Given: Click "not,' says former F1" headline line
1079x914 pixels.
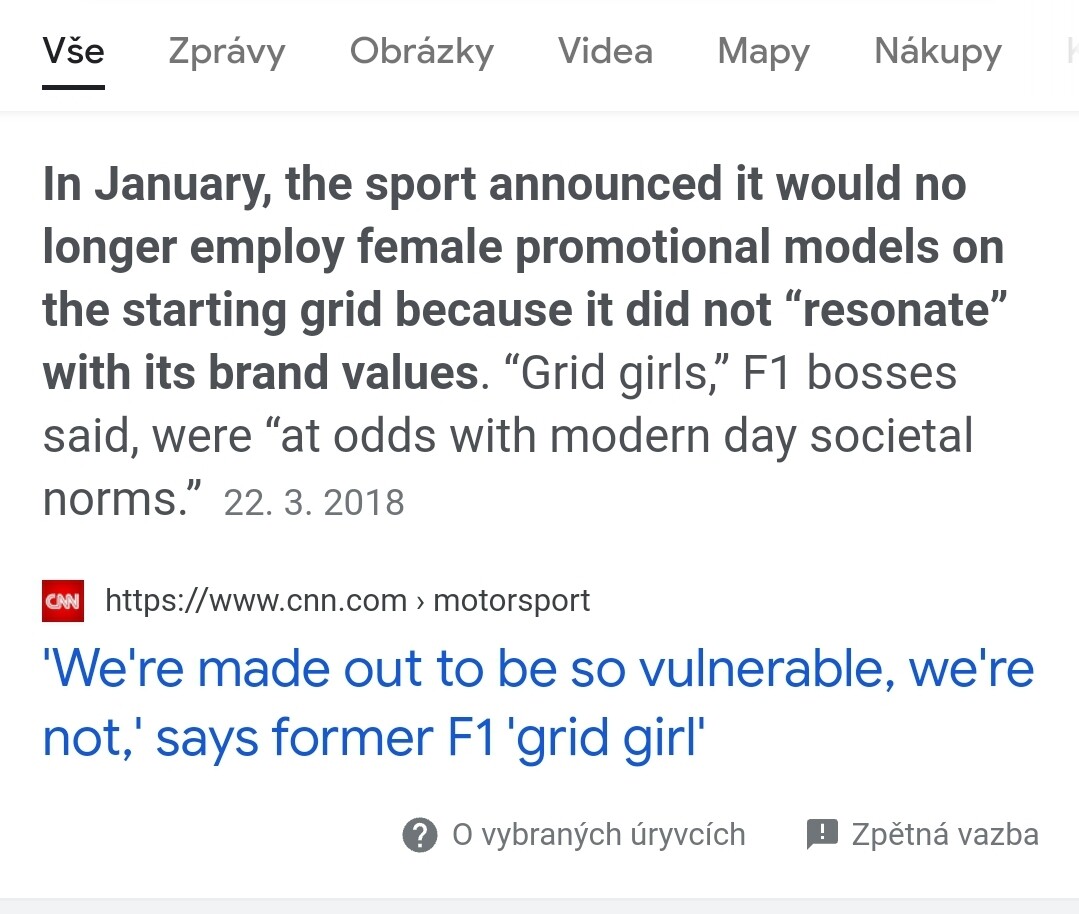Looking at the screenshot, I should [269, 738].
